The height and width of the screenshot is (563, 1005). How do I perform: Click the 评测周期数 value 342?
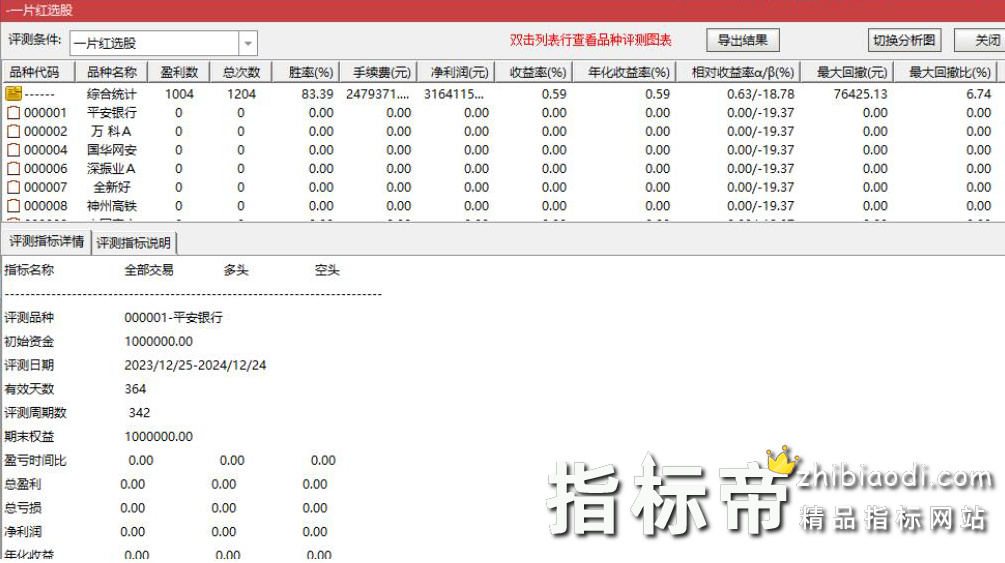click(x=139, y=413)
